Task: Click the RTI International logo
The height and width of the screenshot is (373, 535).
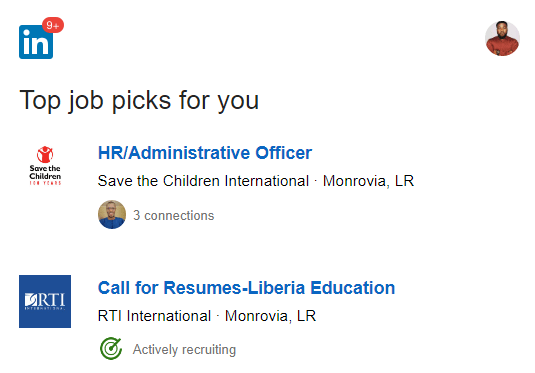Action: click(x=45, y=301)
